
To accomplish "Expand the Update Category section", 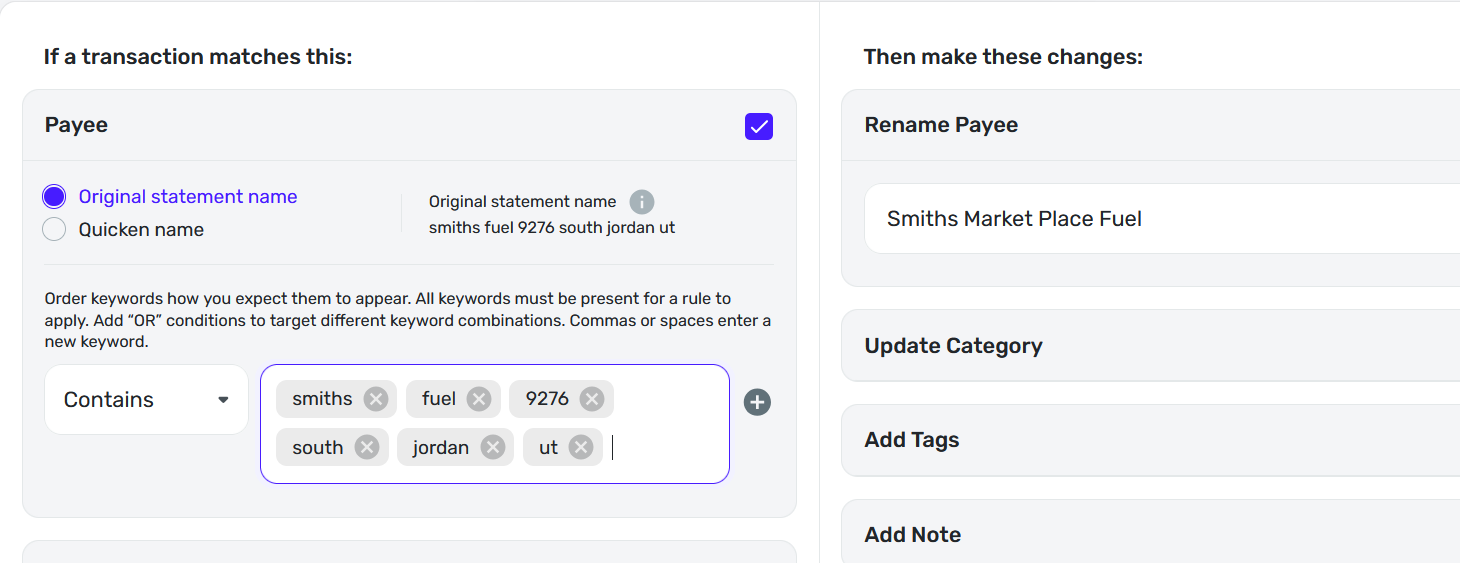I will [953, 346].
